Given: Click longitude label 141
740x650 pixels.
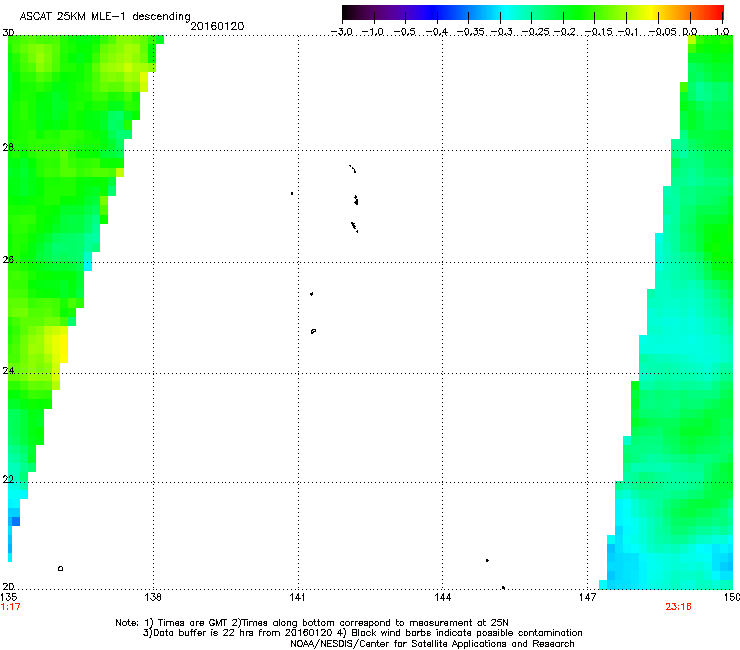Looking at the screenshot, I should point(297,597).
